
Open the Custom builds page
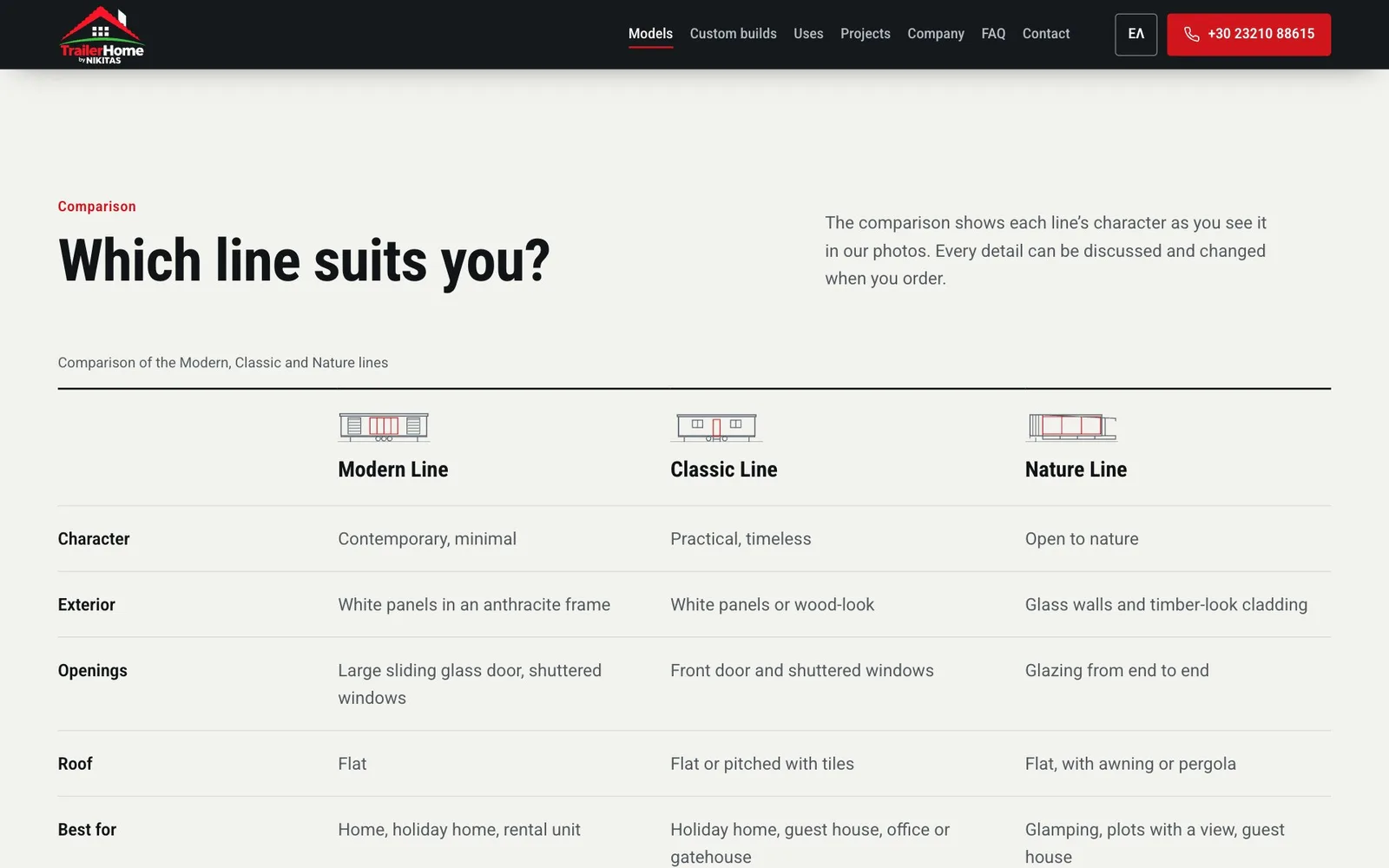[x=733, y=34]
